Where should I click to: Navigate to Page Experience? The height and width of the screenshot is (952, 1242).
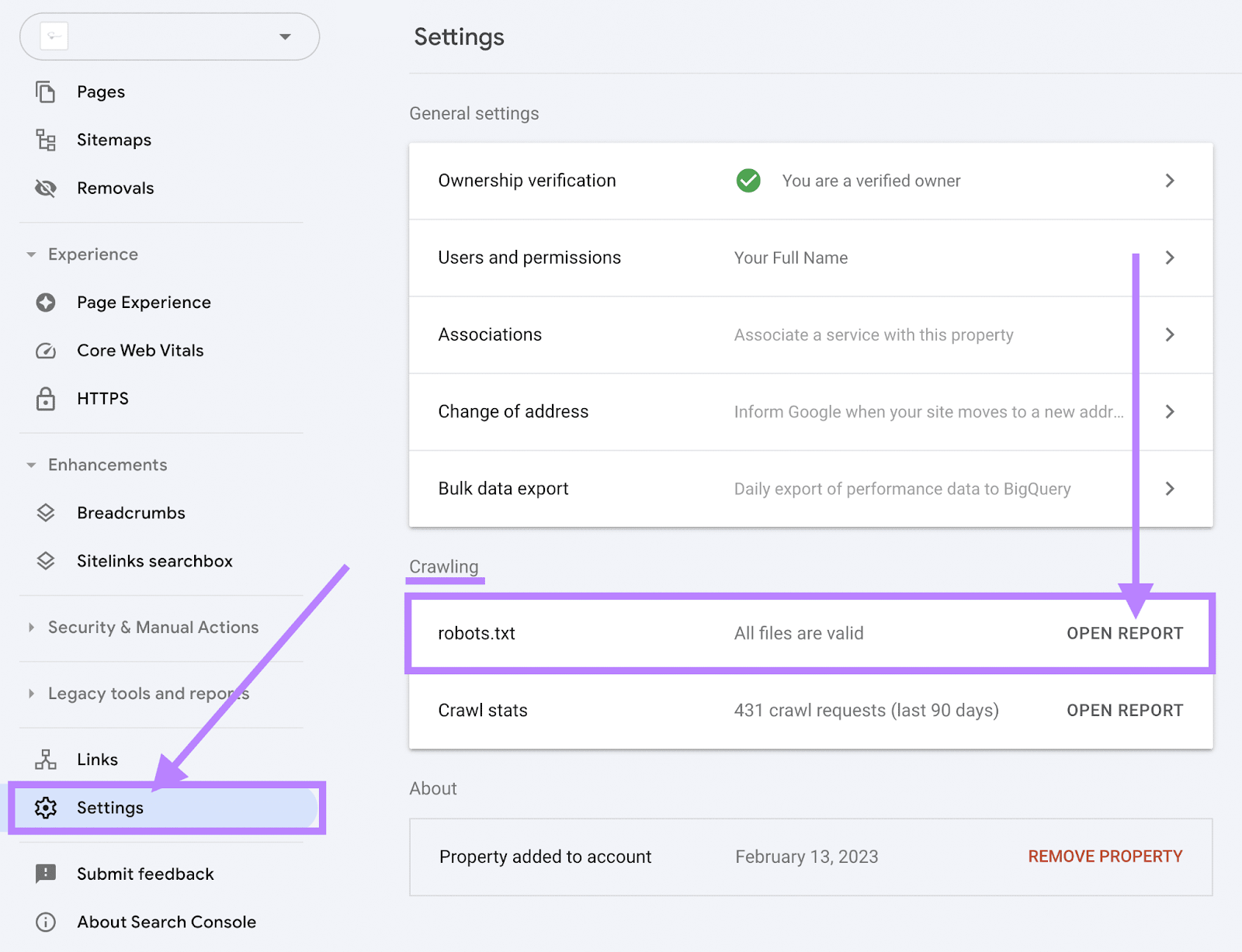pyautogui.click(x=144, y=303)
